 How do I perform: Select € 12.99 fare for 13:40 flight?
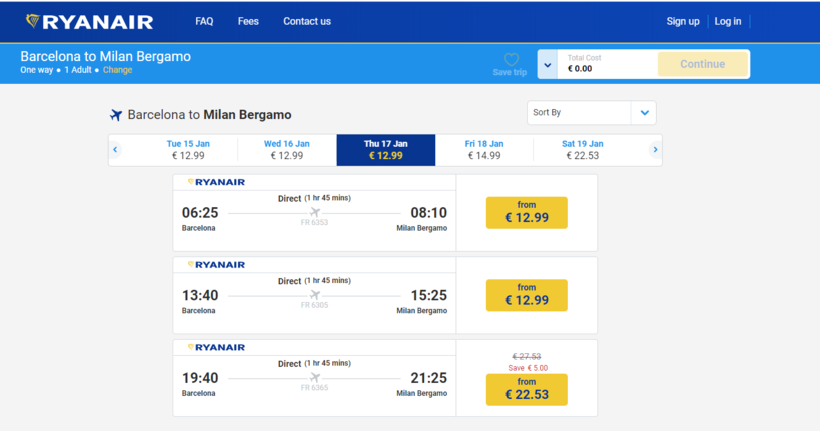pos(527,295)
